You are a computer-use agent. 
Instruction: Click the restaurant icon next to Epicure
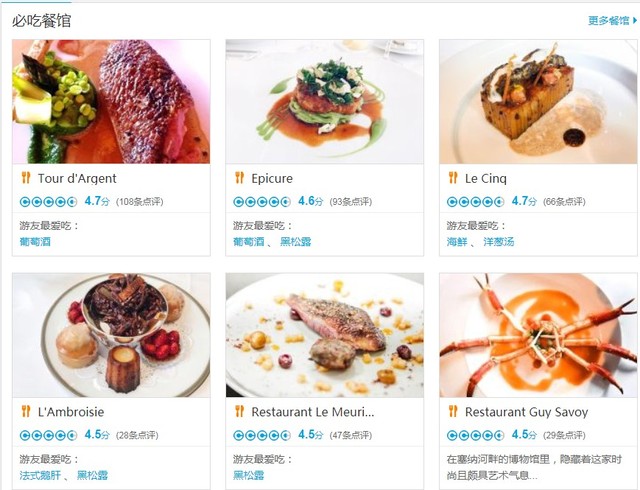coord(239,178)
